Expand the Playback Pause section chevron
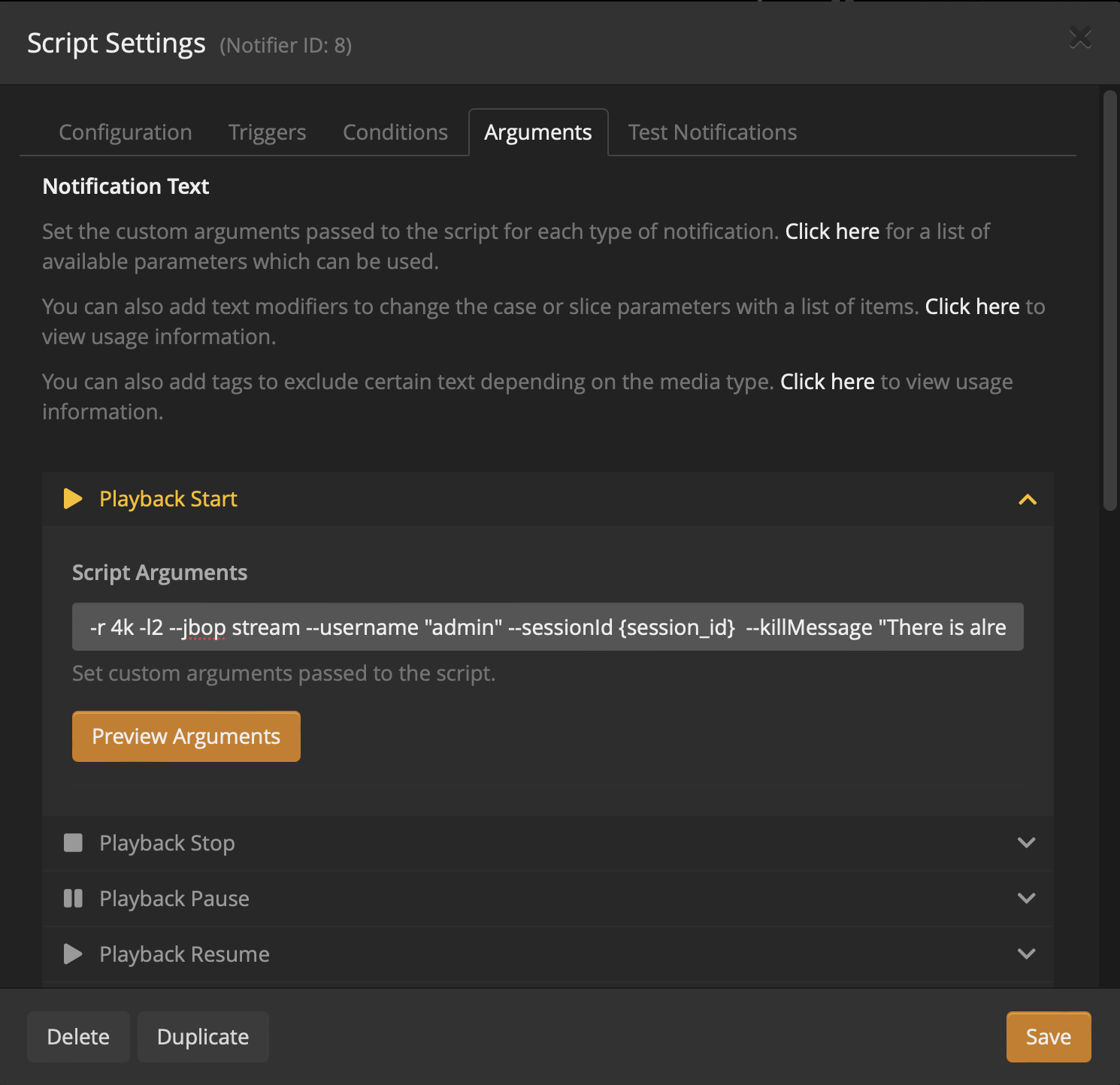 tap(1026, 899)
